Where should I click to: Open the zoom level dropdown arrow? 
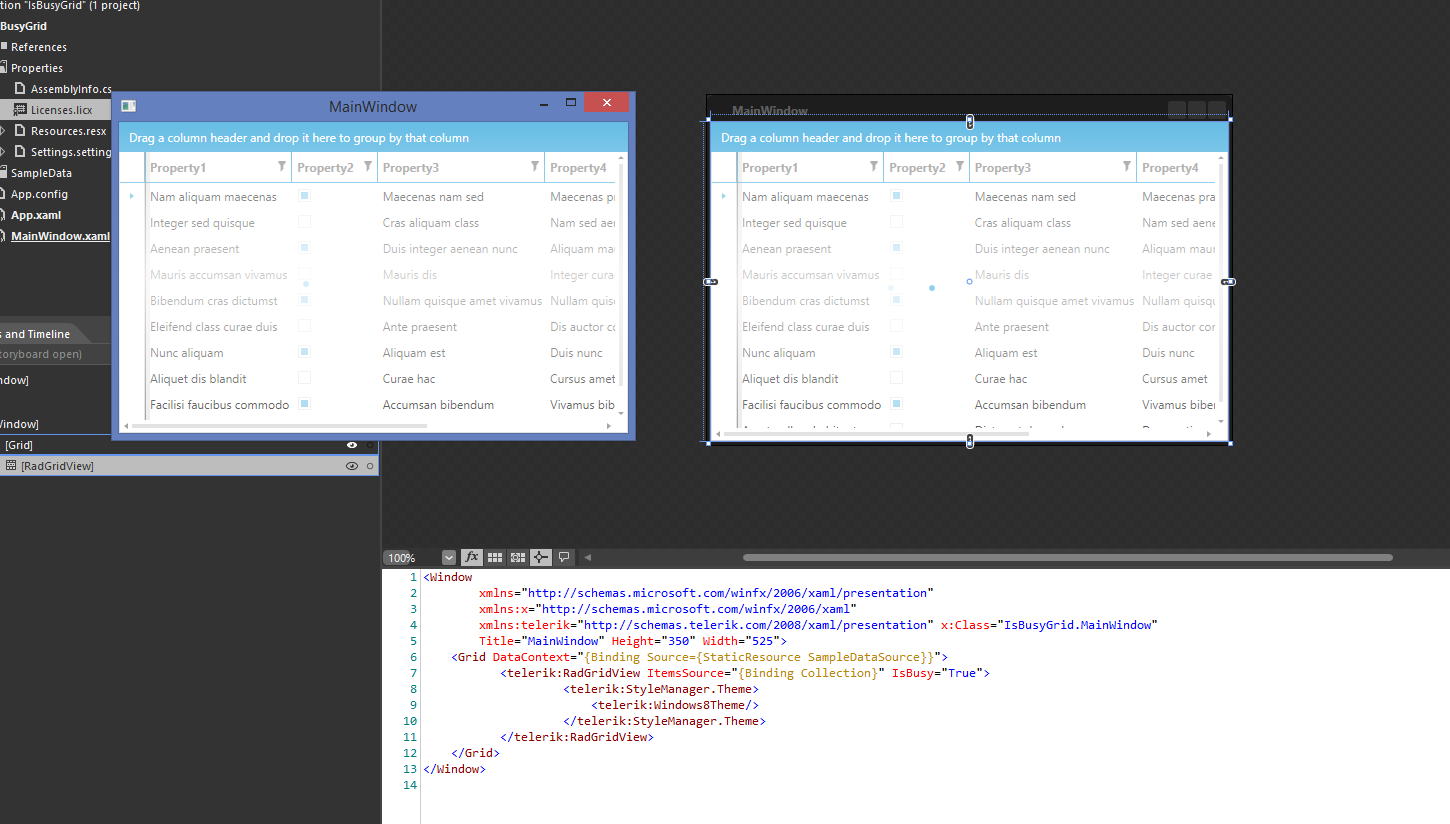point(449,558)
